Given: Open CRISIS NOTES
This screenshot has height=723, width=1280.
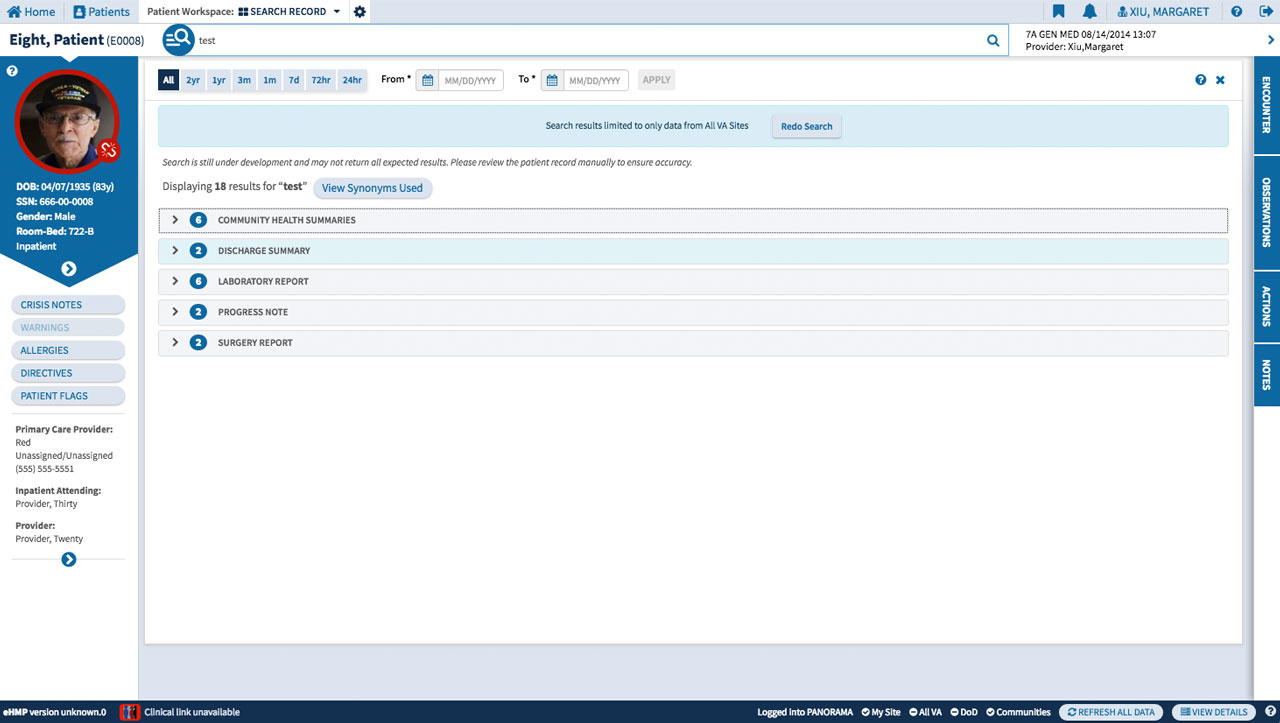Looking at the screenshot, I should pyautogui.click(x=68, y=305).
